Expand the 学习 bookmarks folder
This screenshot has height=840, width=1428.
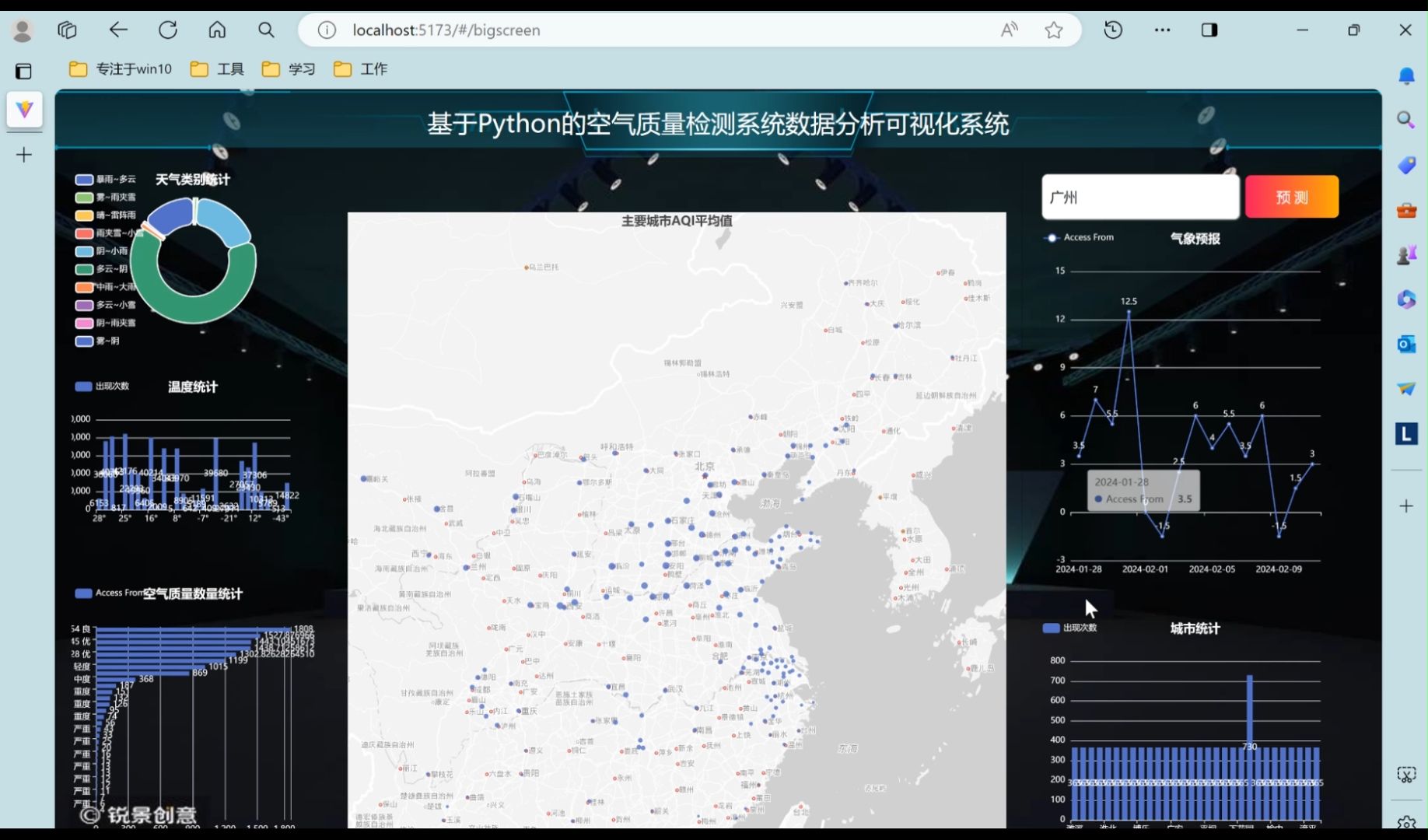coord(289,69)
